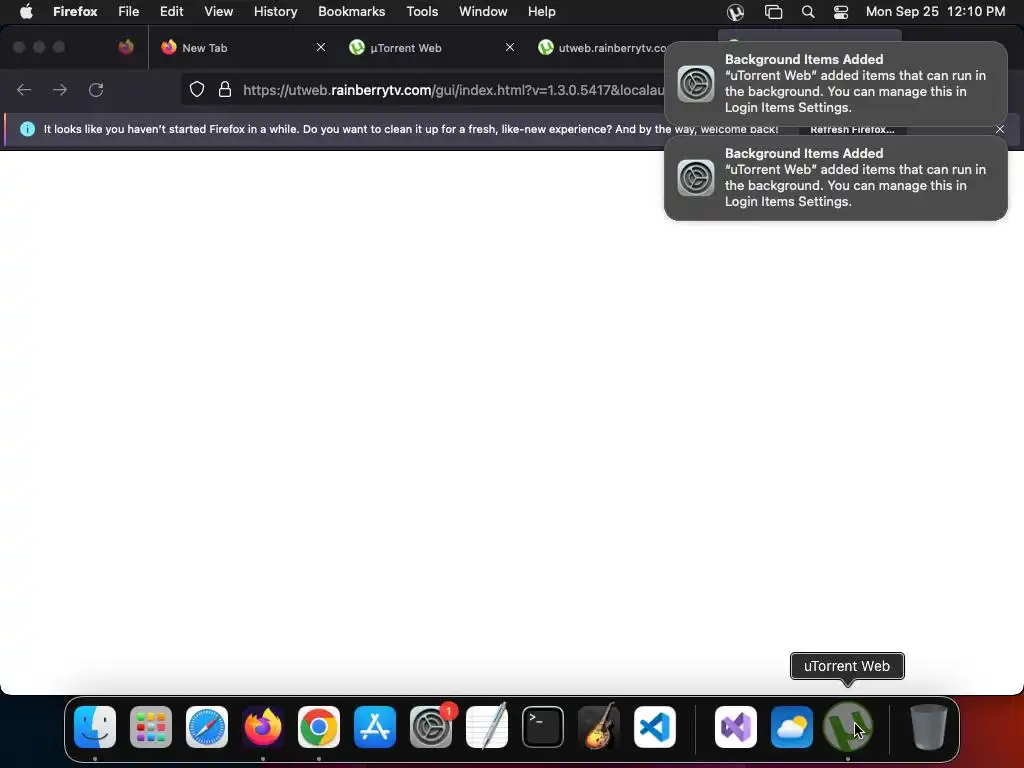
Task: Close the µTorrent Web tab
Action: (510, 48)
